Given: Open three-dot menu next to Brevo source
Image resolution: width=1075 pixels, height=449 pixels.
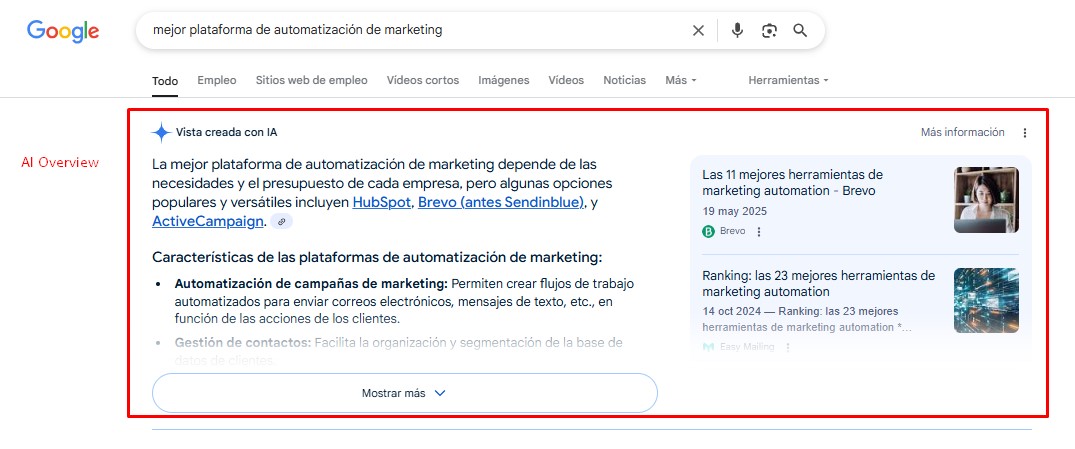Looking at the screenshot, I should tap(759, 232).
